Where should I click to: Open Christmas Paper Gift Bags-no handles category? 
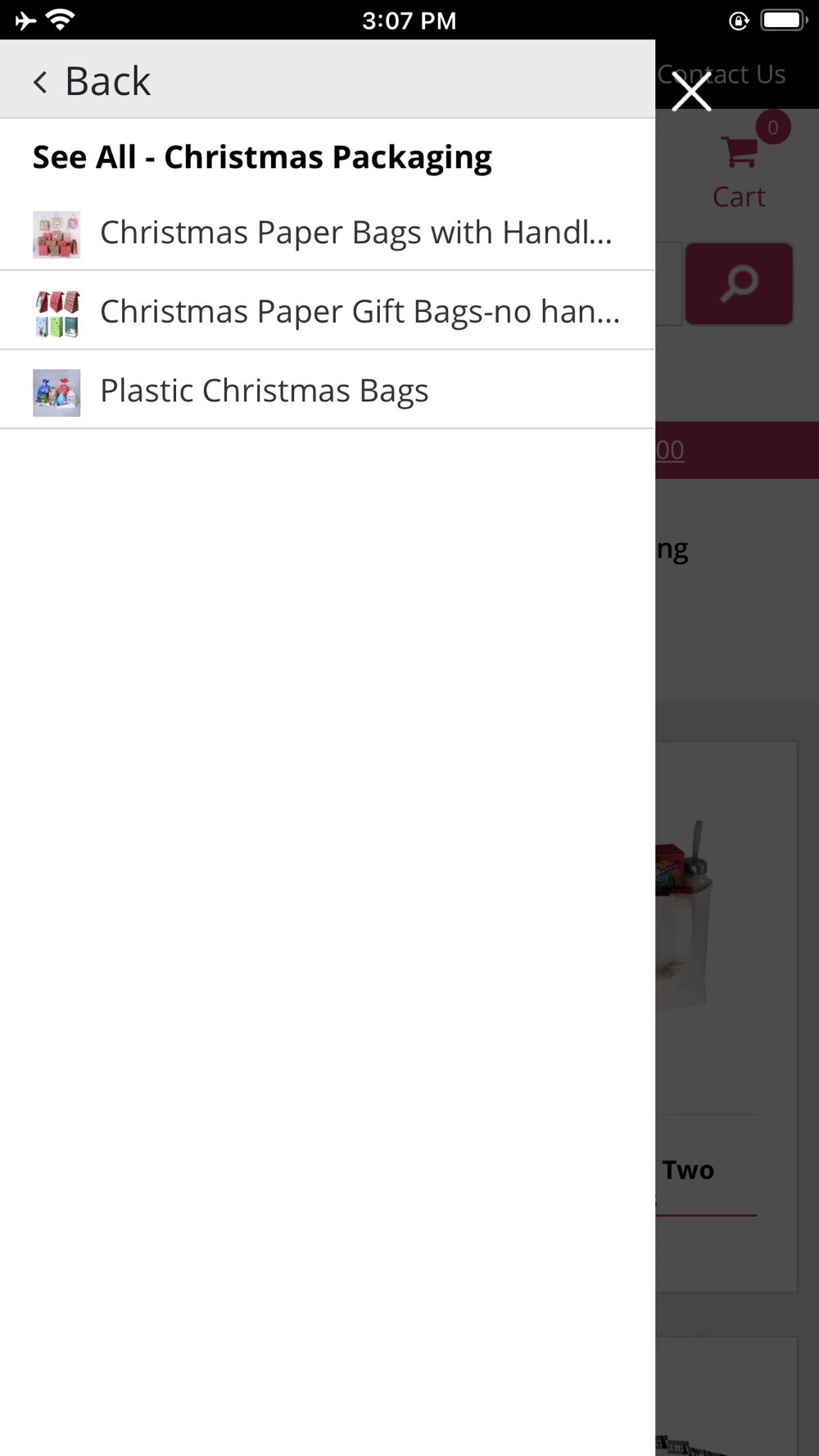coord(328,311)
